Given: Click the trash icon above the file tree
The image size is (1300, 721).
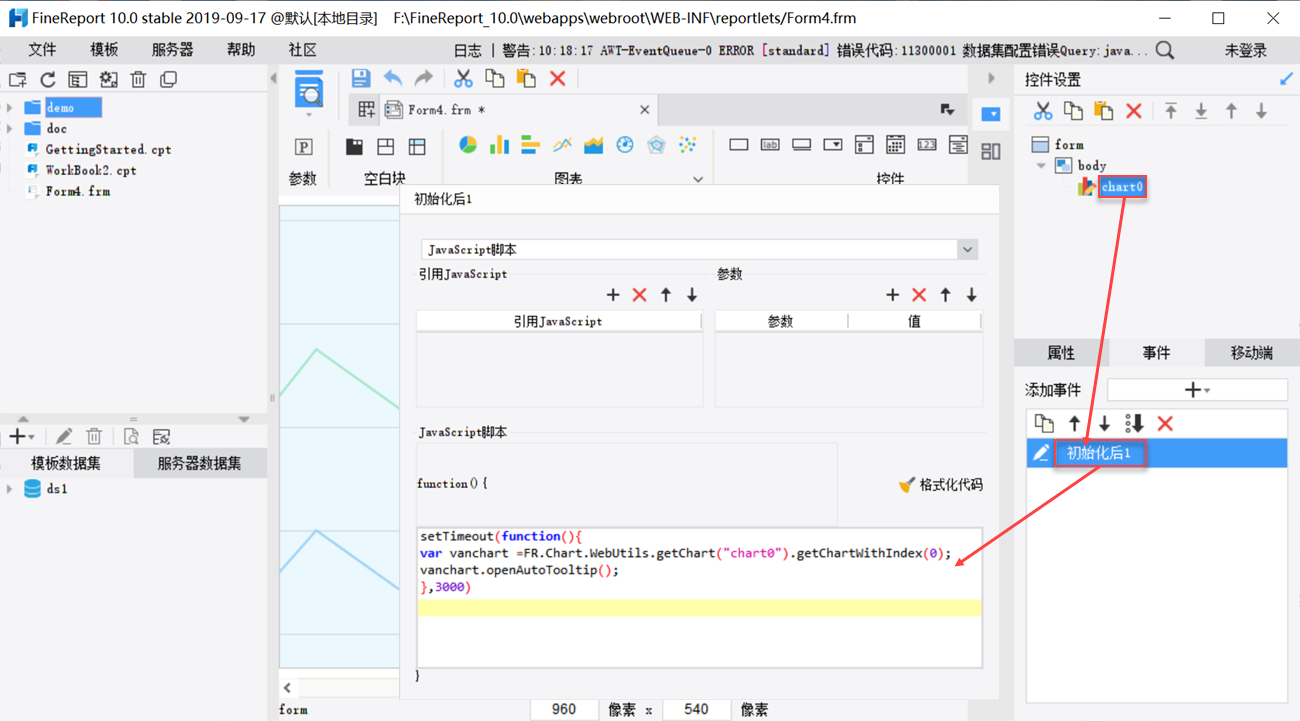Looking at the screenshot, I should click(x=138, y=79).
